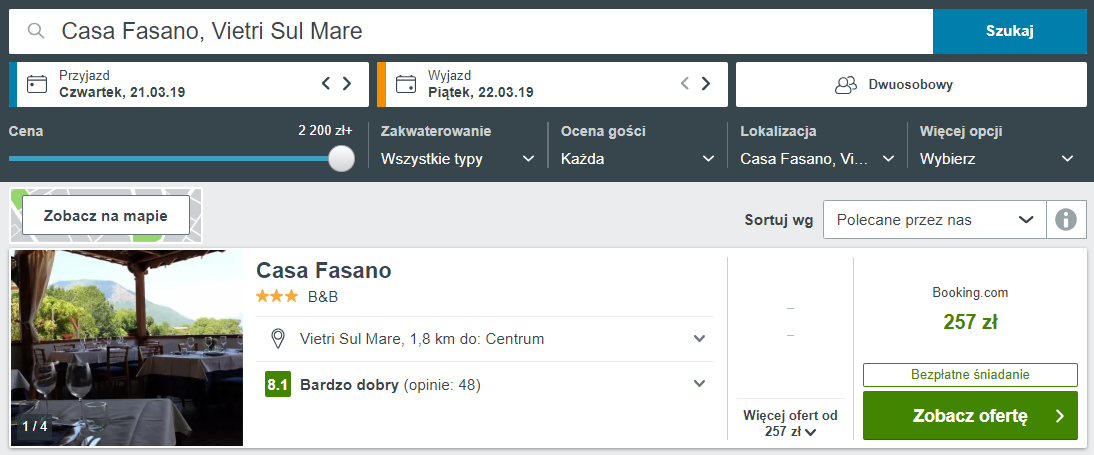Click the check-out calendar icon
This screenshot has height=455, width=1094.
pos(406,84)
